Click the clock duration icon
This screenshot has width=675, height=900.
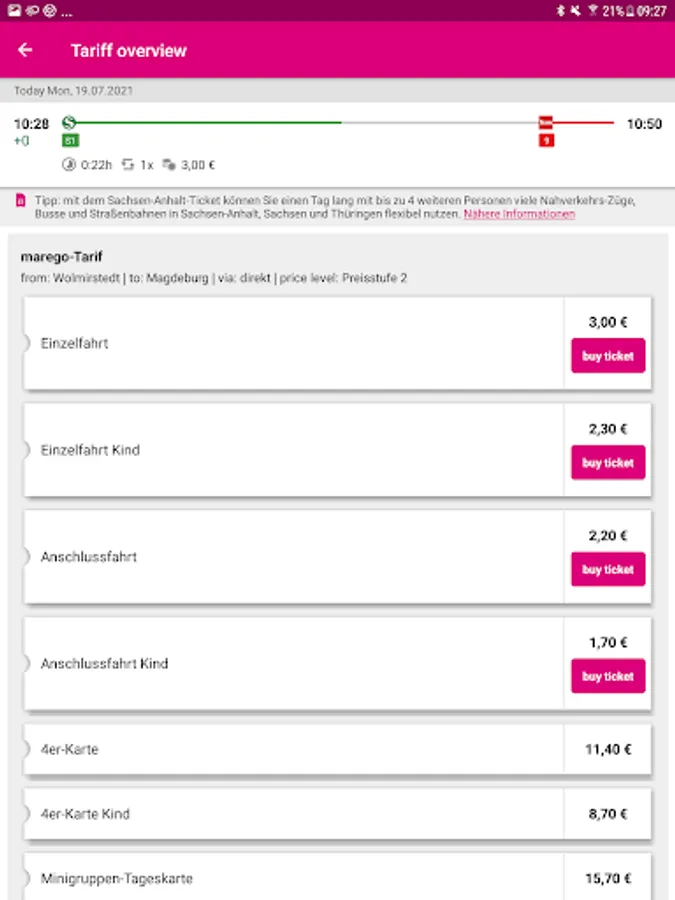[x=69, y=165]
